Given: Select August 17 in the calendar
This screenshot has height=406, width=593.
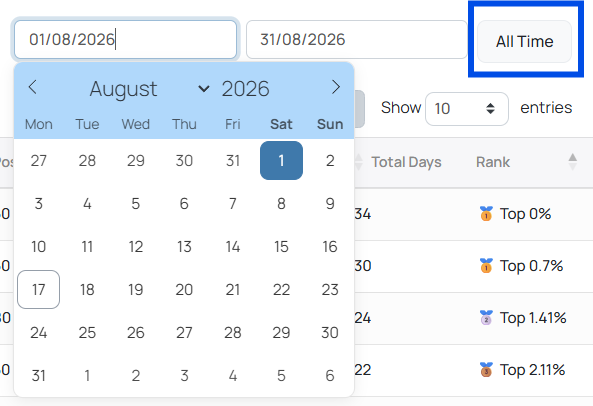Looking at the screenshot, I should (39, 290).
